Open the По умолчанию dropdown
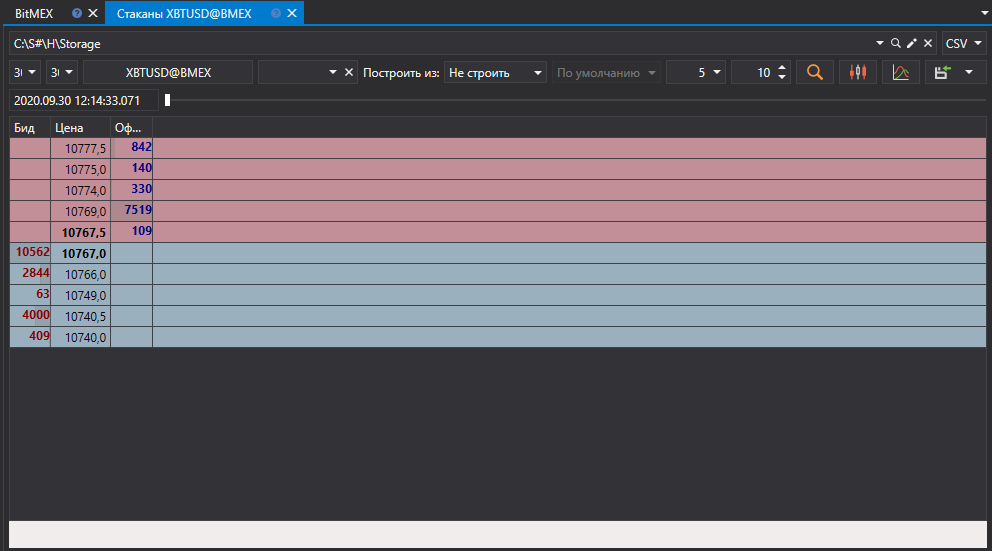992x551 pixels. point(607,73)
